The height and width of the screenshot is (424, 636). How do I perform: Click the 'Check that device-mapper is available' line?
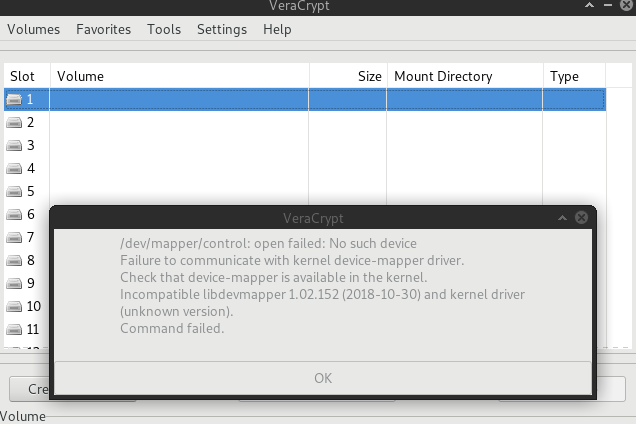[273, 278]
